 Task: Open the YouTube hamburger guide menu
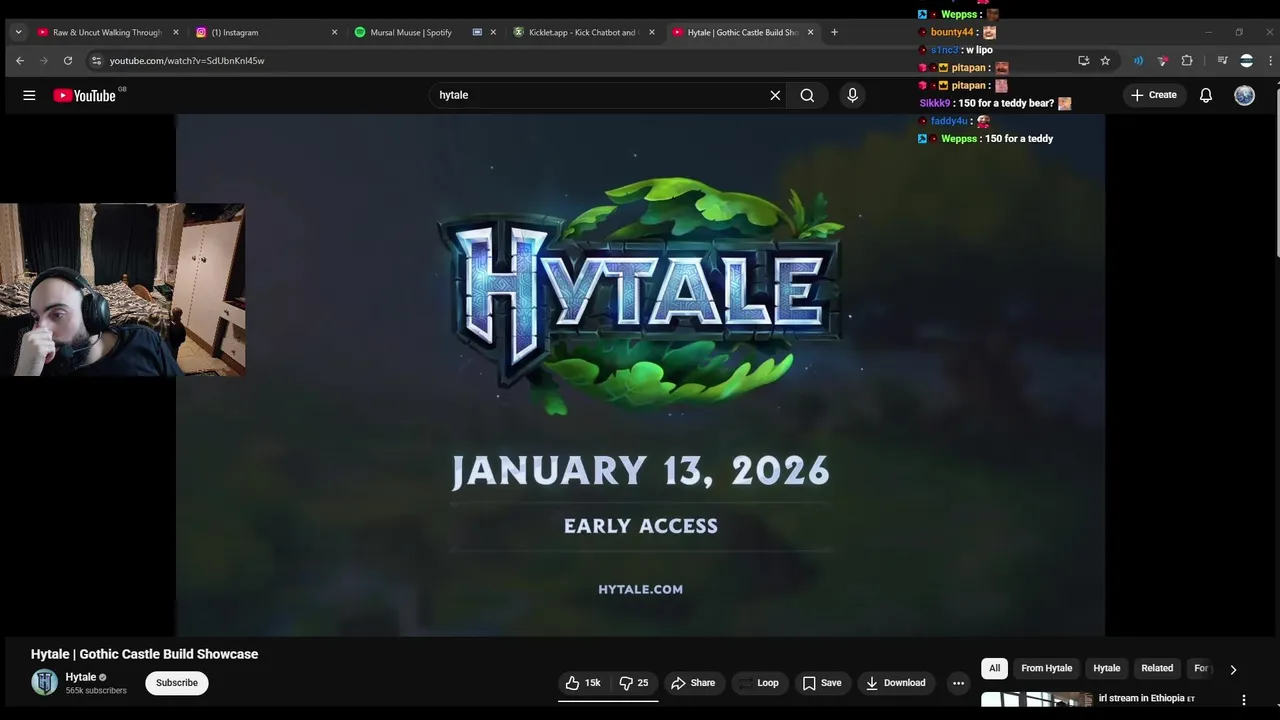pos(29,95)
